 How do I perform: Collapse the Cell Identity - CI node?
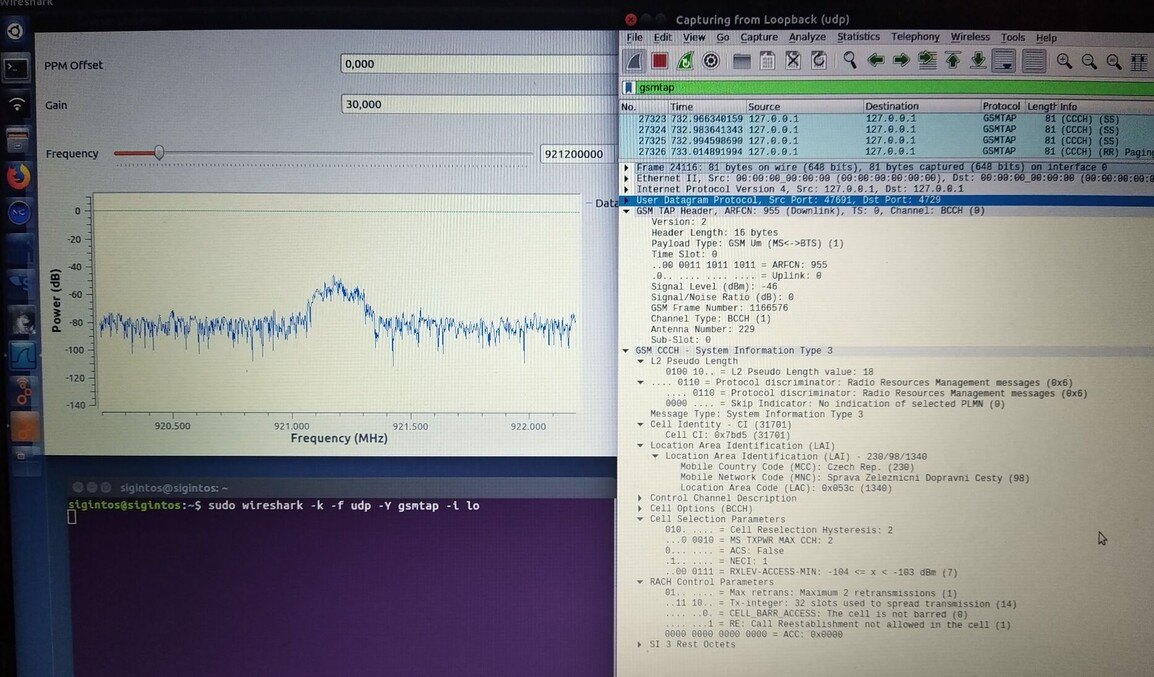point(640,425)
